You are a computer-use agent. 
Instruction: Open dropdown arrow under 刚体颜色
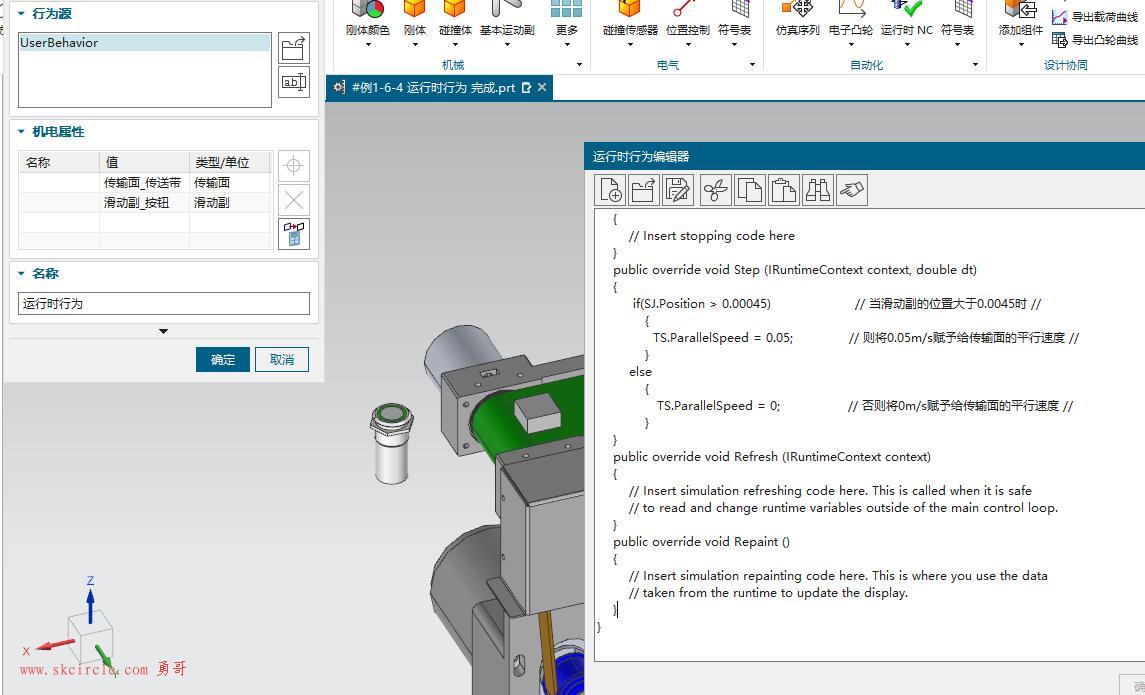[x=368, y=45]
